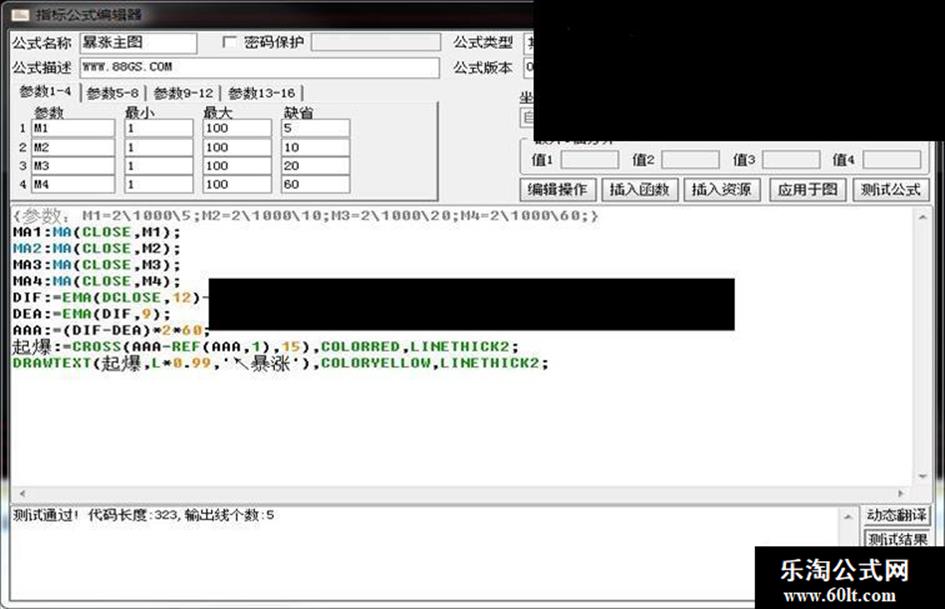Click the 值1 input field
The height and width of the screenshot is (609, 945).
pyautogui.click(x=589, y=160)
